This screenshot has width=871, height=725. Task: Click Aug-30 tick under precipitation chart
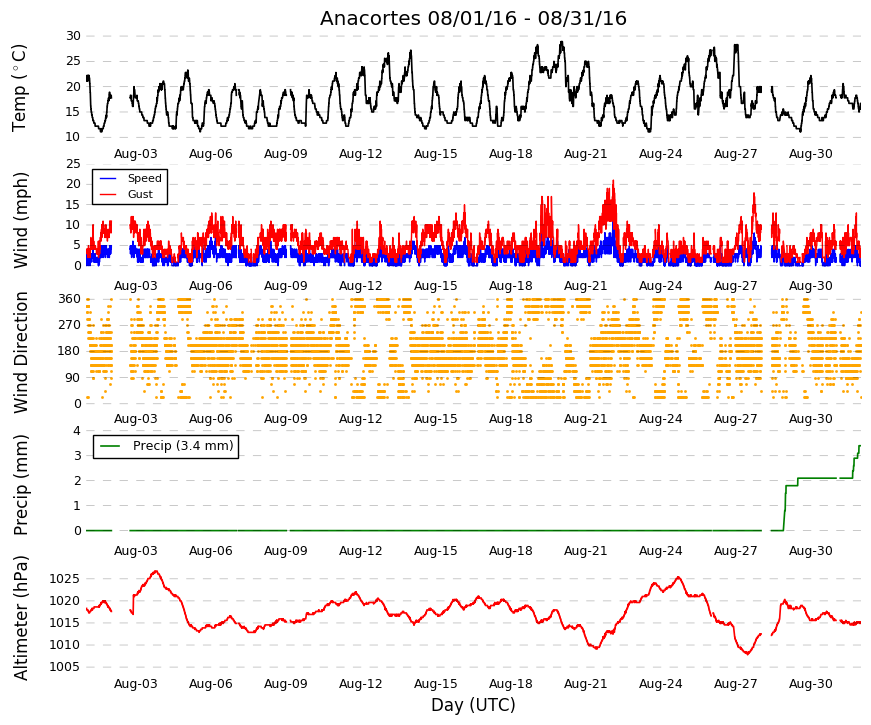pyautogui.click(x=810, y=551)
